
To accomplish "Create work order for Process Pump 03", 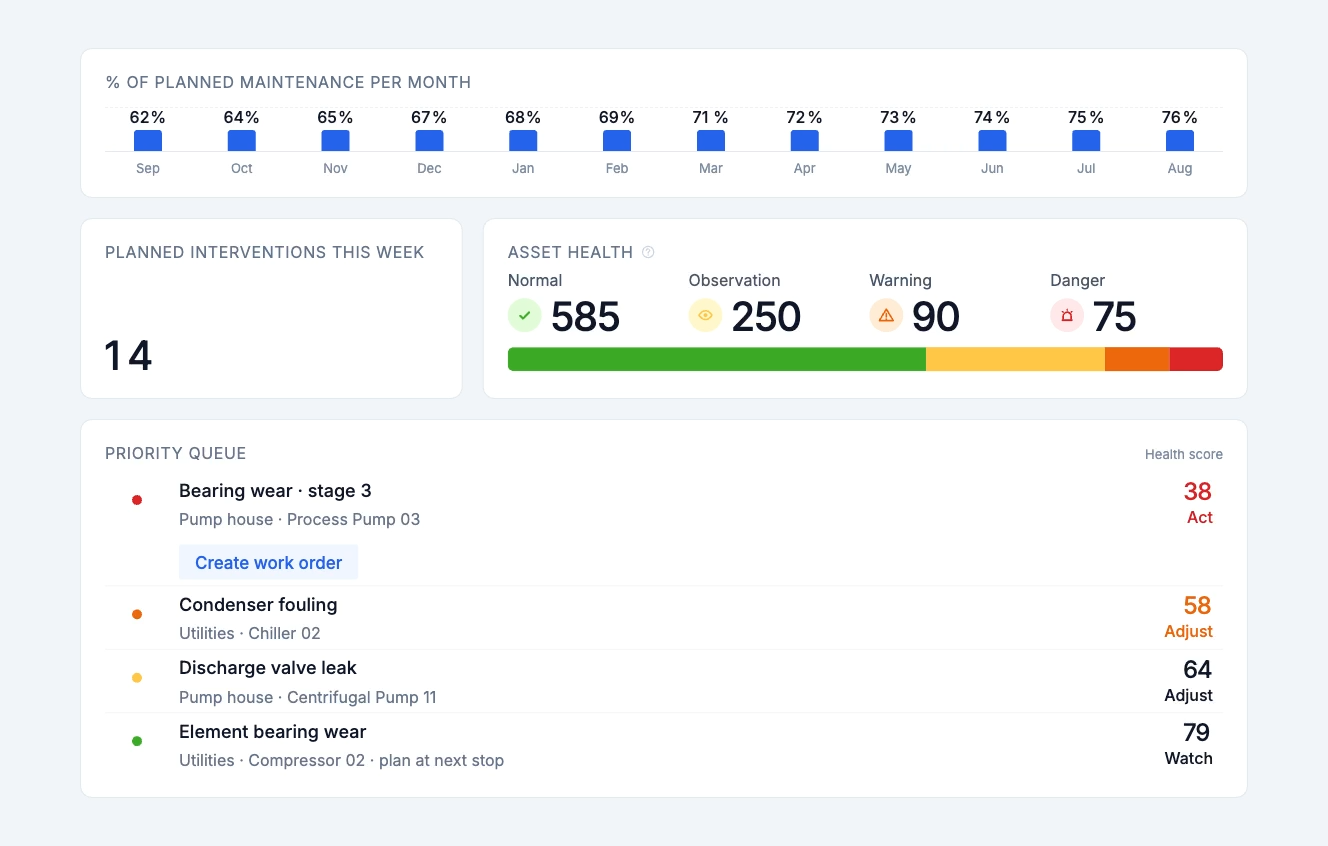I will point(268,562).
